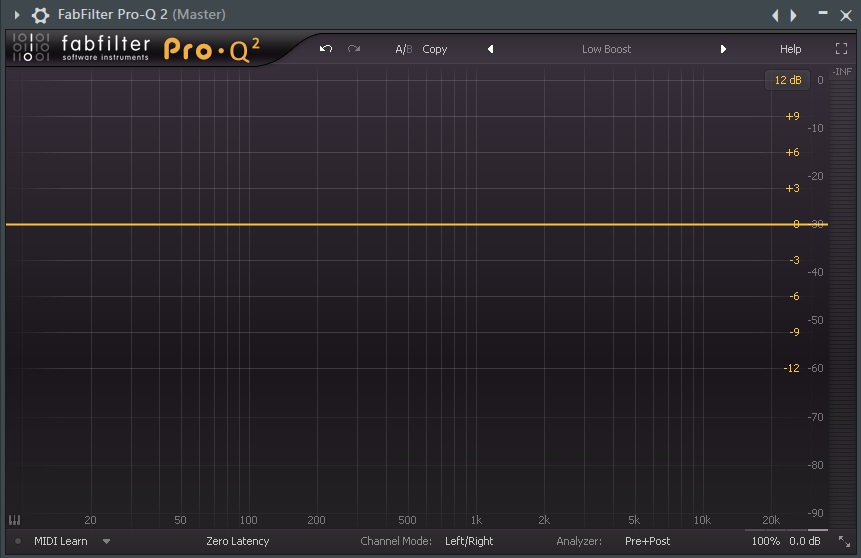Viewport: 861px width, 558px height.
Task: Toggle the piano keyboard display icon
Action: click(x=15, y=520)
